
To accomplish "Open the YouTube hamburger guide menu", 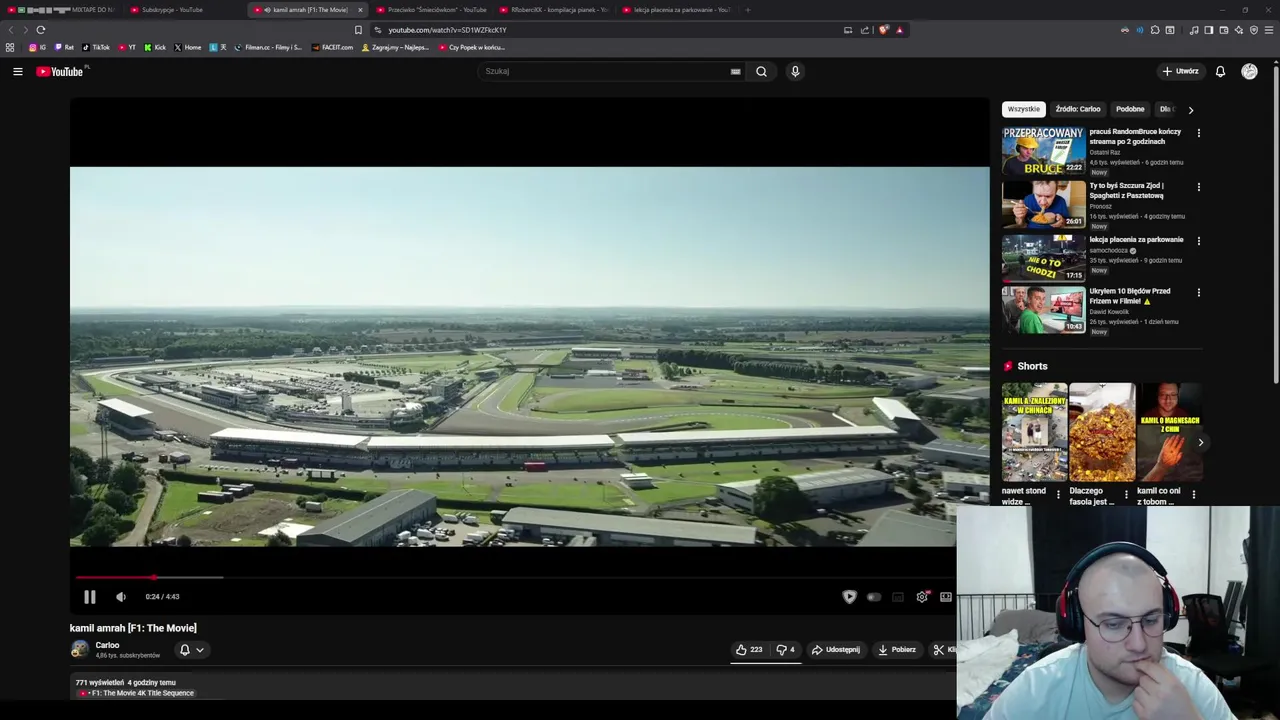I will tap(17, 71).
